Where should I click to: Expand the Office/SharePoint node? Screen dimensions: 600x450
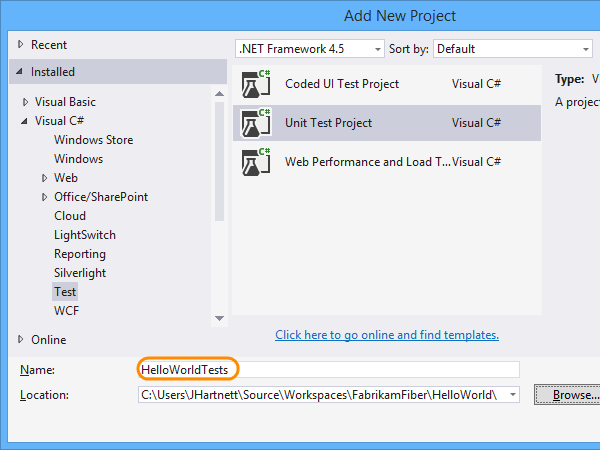pyautogui.click(x=45, y=197)
